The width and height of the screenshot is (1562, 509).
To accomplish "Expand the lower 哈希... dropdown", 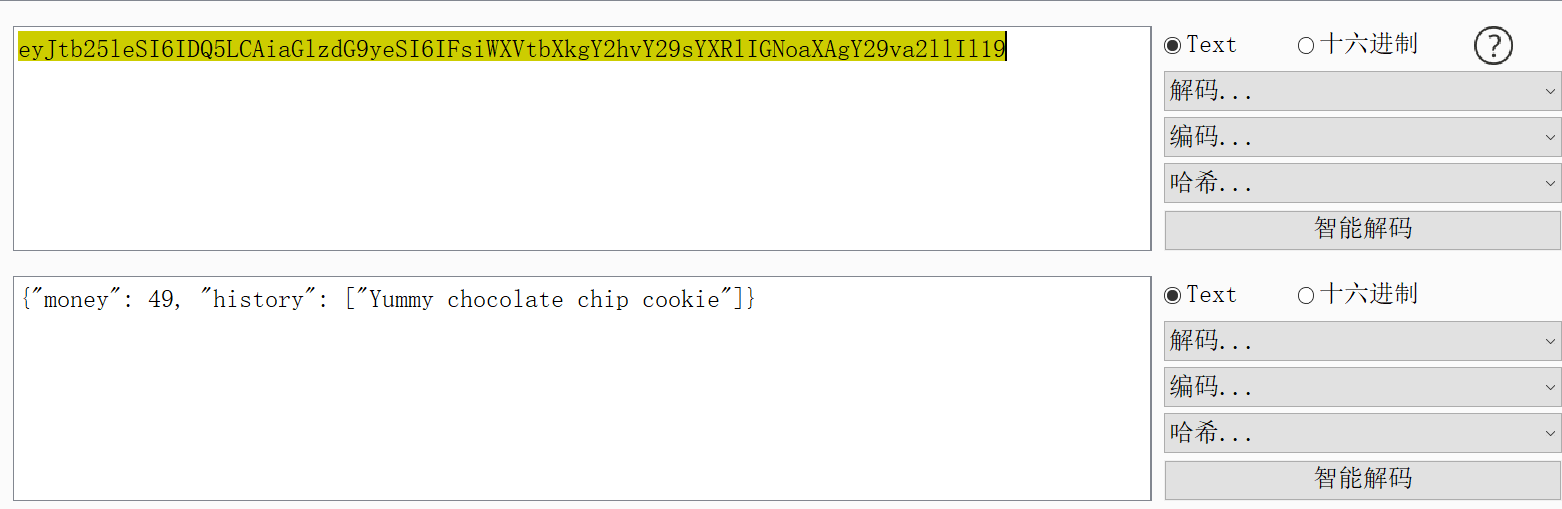I will click(1362, 433).
